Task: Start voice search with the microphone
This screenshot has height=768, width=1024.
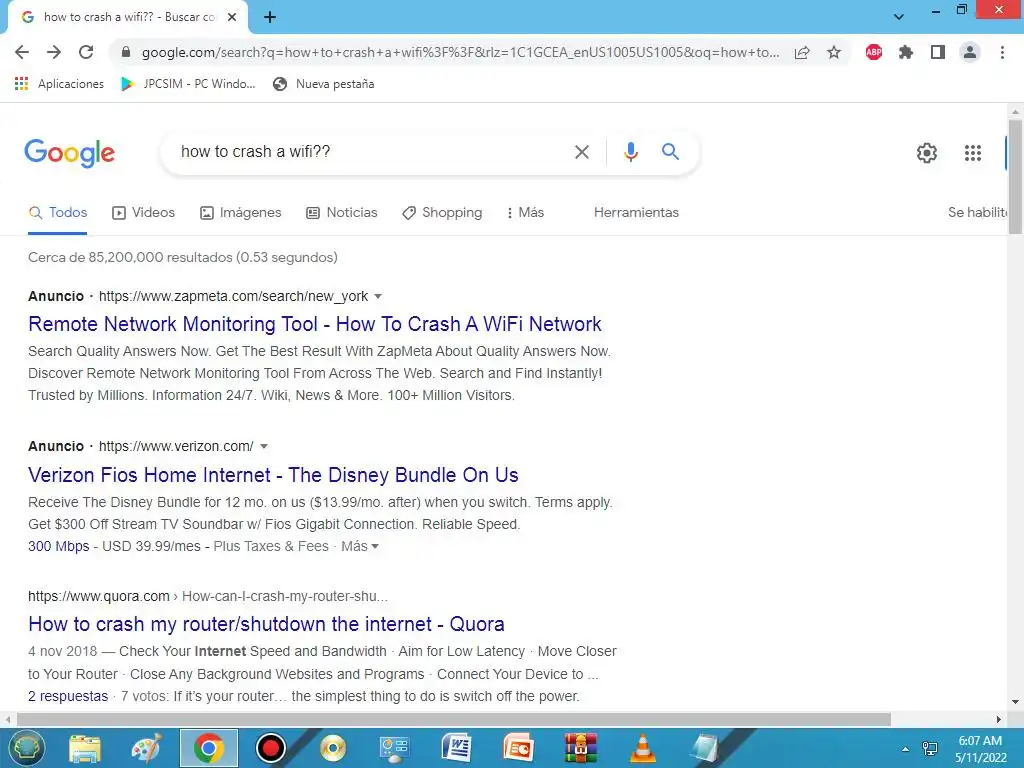Action: (x=630, y=152)
